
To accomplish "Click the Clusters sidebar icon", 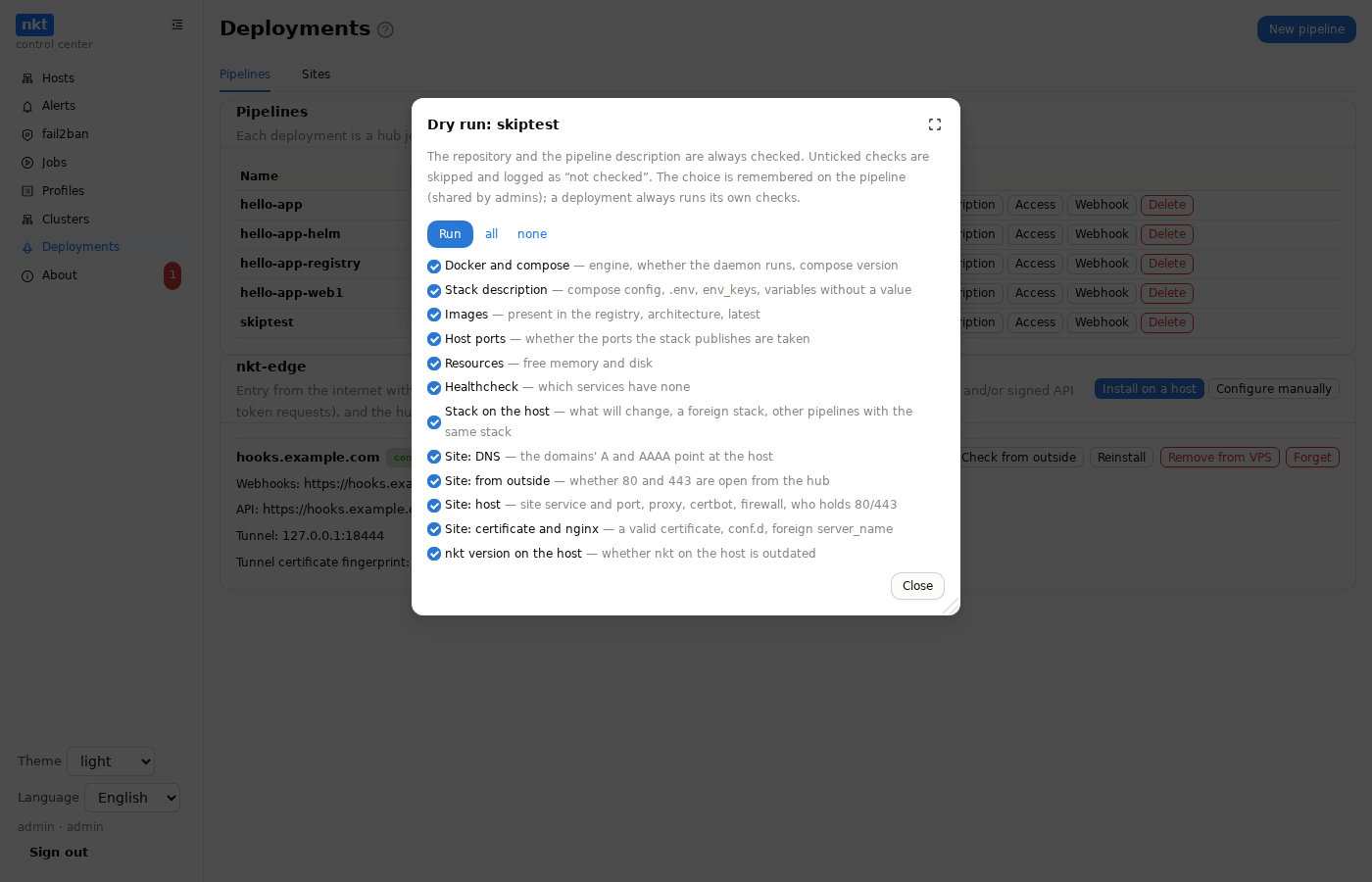I will tap(27, 220).
